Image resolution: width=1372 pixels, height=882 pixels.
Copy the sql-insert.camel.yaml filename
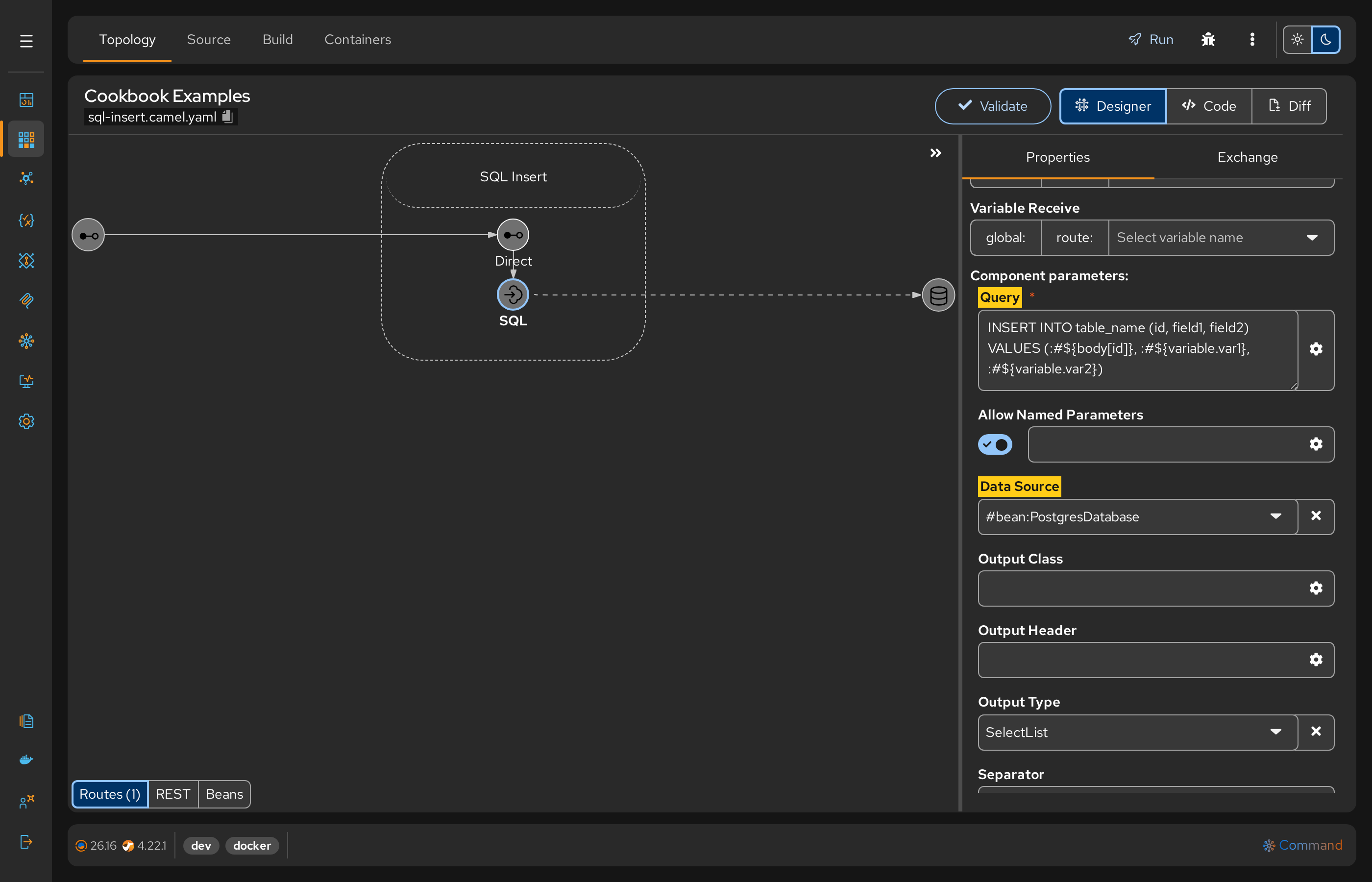[227, 116]
